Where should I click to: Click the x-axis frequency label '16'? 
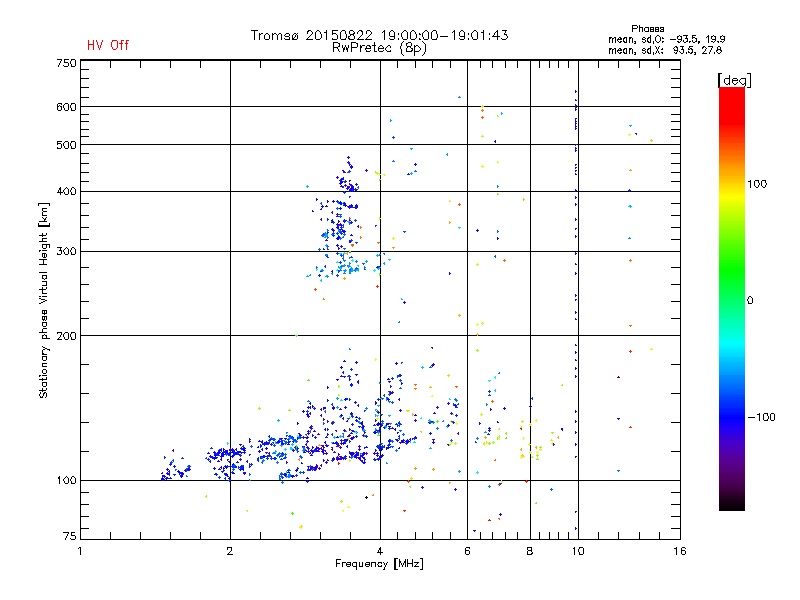pos(680,551)
